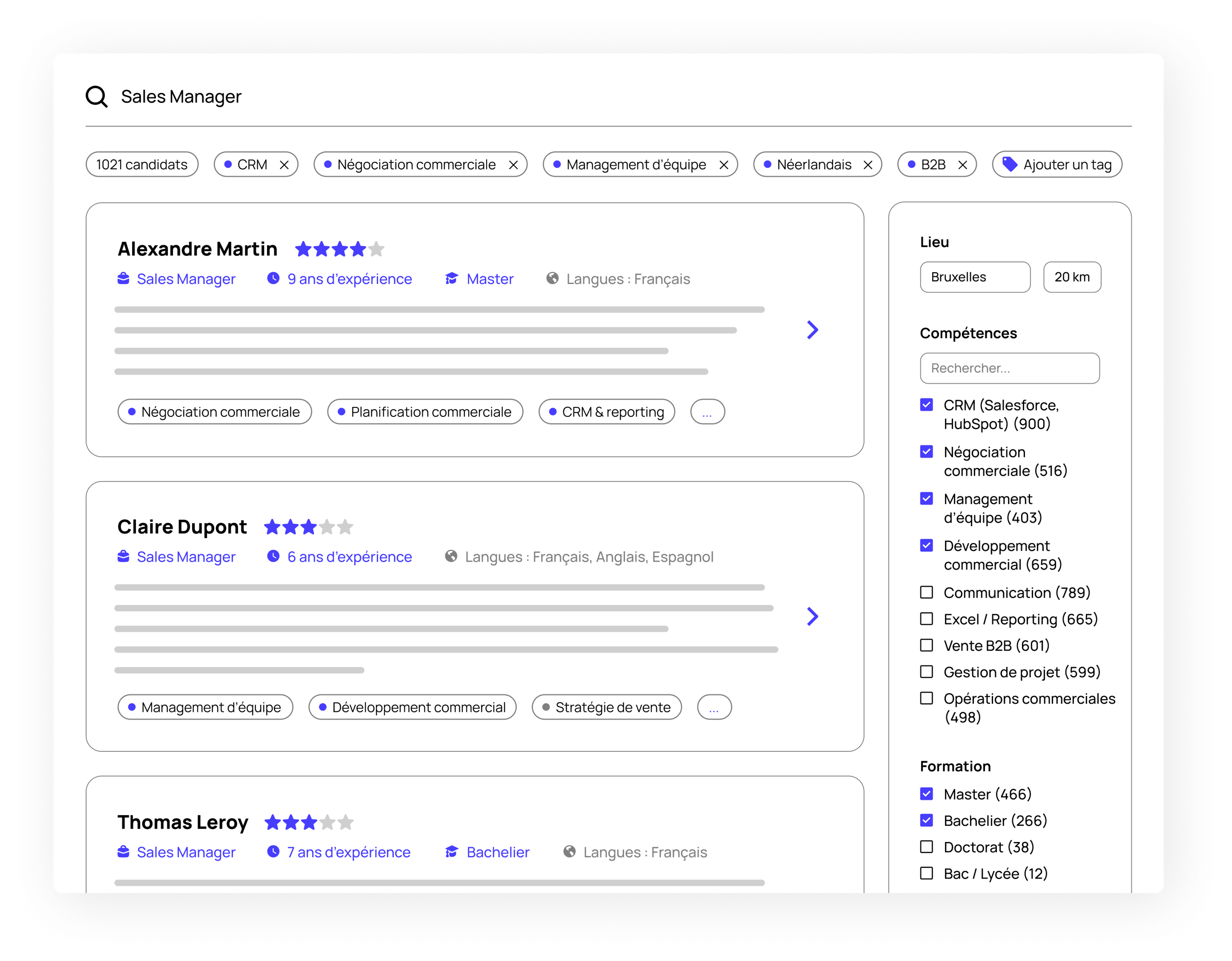Open Alexandre Martin's profile via chevron
Viewport: 1232px width, 961px height.
tap(812, 330)
